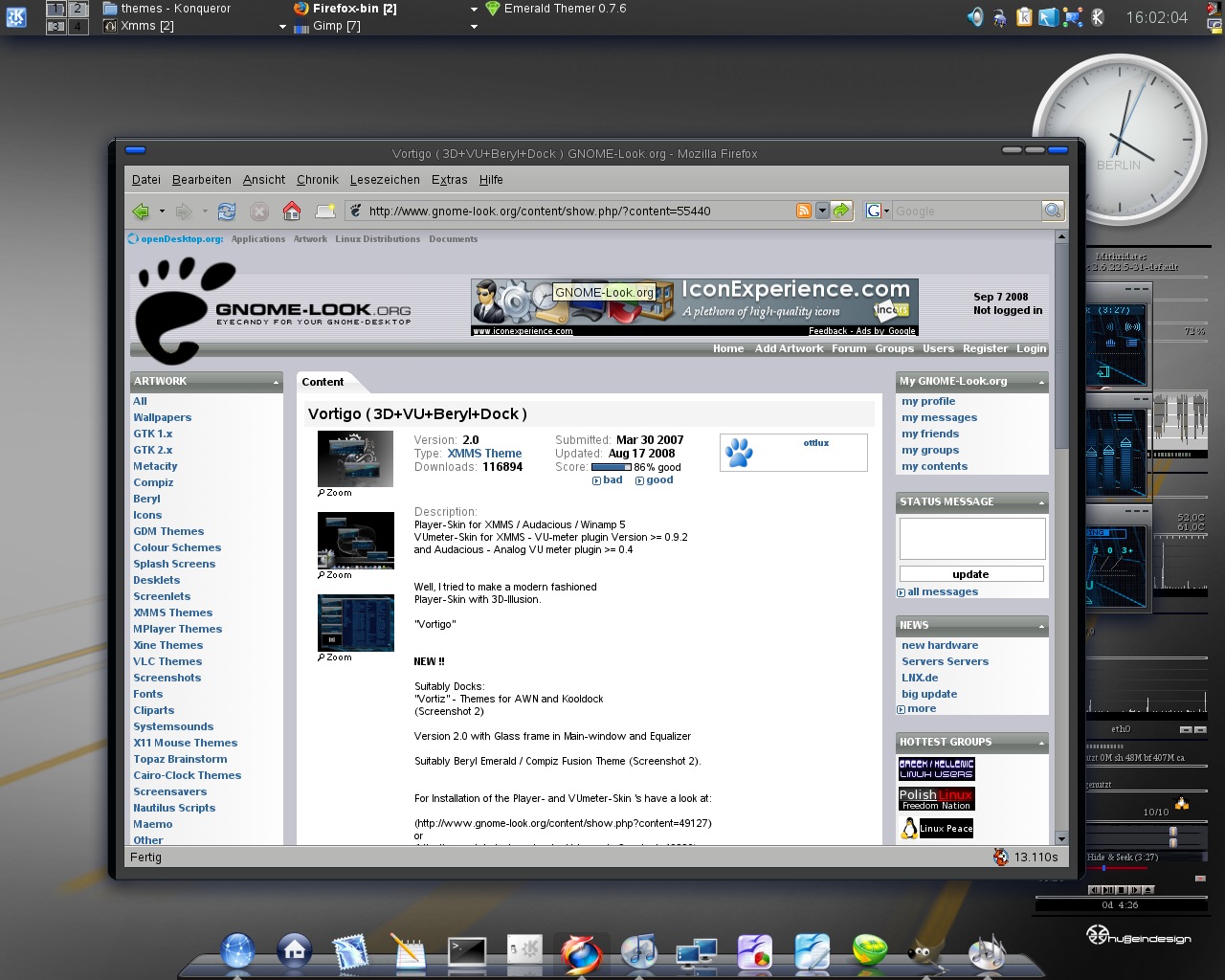Click the lock screen icon on the panel

(1215, 25)
